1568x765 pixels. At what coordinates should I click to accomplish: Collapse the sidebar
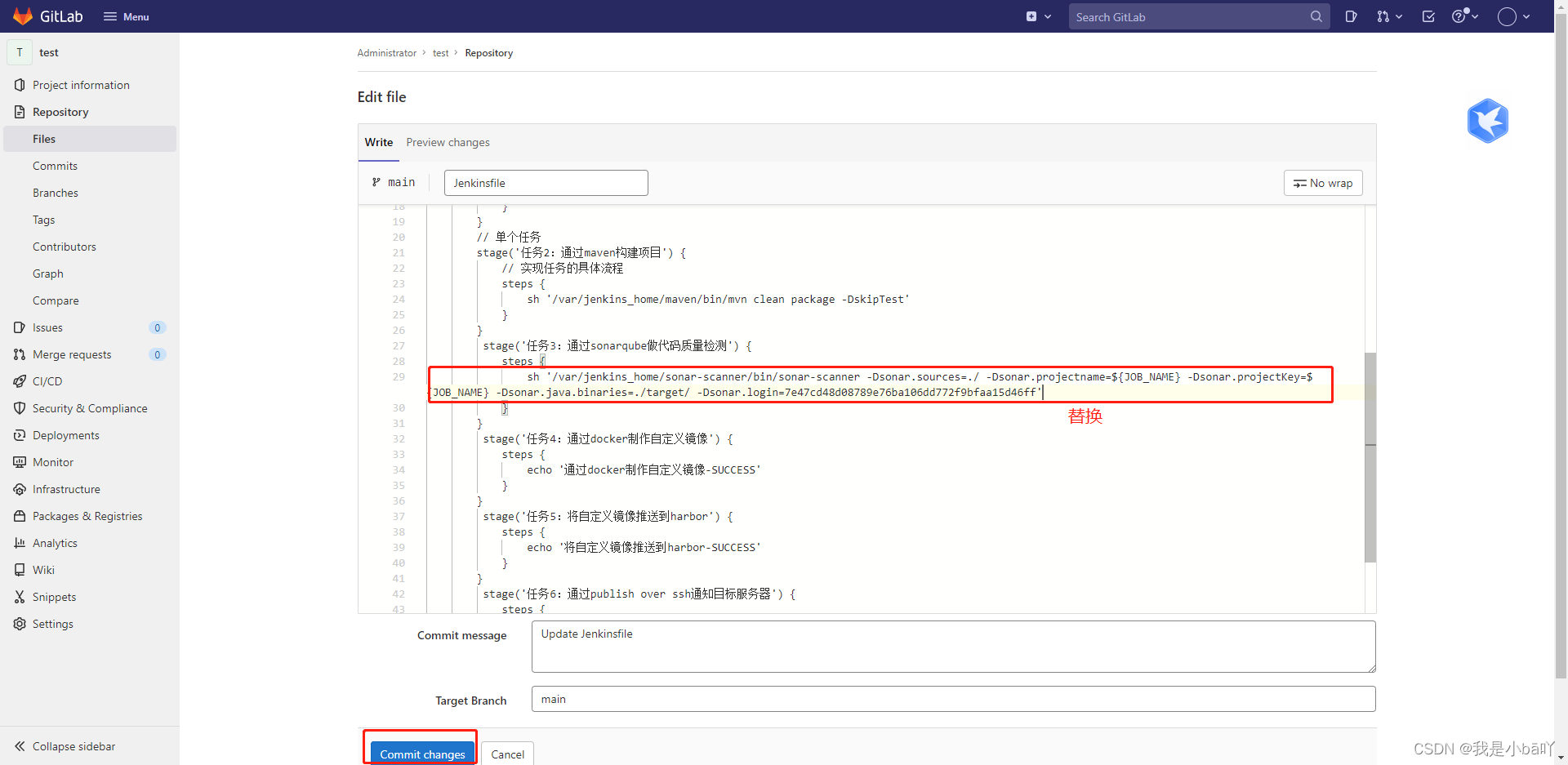click(x=65, y=746)
